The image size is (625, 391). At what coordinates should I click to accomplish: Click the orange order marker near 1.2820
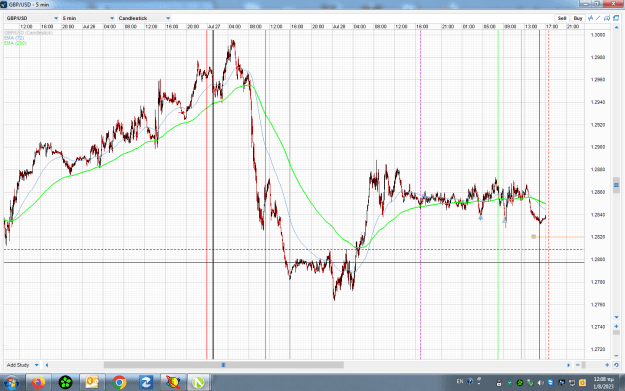pyautogui.click(x=534, y=237)
